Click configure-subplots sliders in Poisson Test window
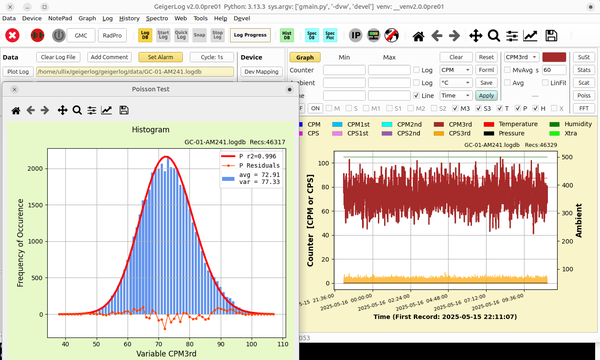This screenshot has width=600, height=360. pyautogui.click(x=91, y=111)
